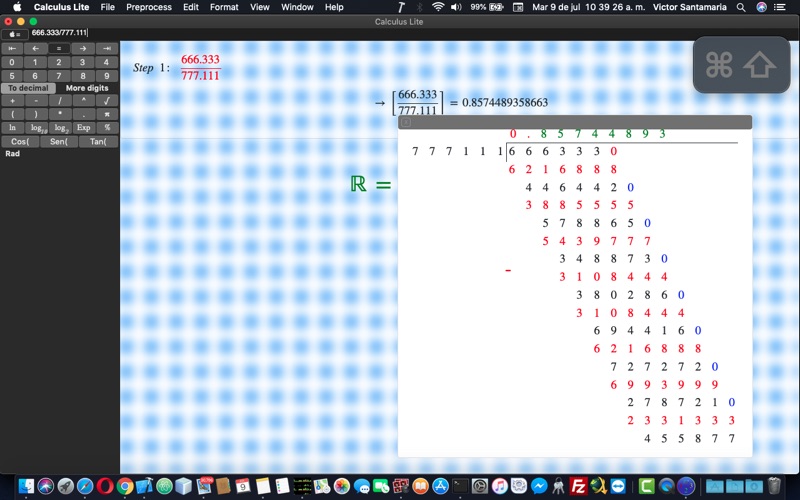
Task: Click the result 0.8574489358663
Action: [x=505, y=103]
